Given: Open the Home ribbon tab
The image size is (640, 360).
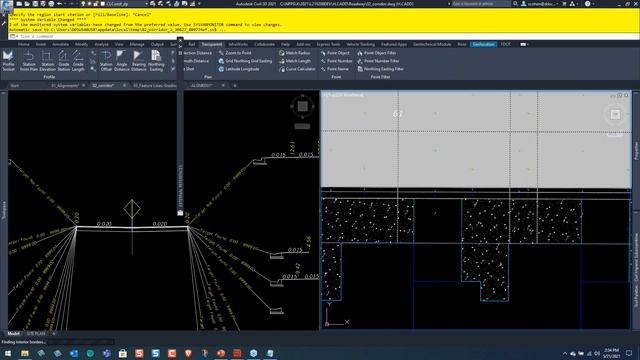Looking at the screenshot, I should click(24, 44).
